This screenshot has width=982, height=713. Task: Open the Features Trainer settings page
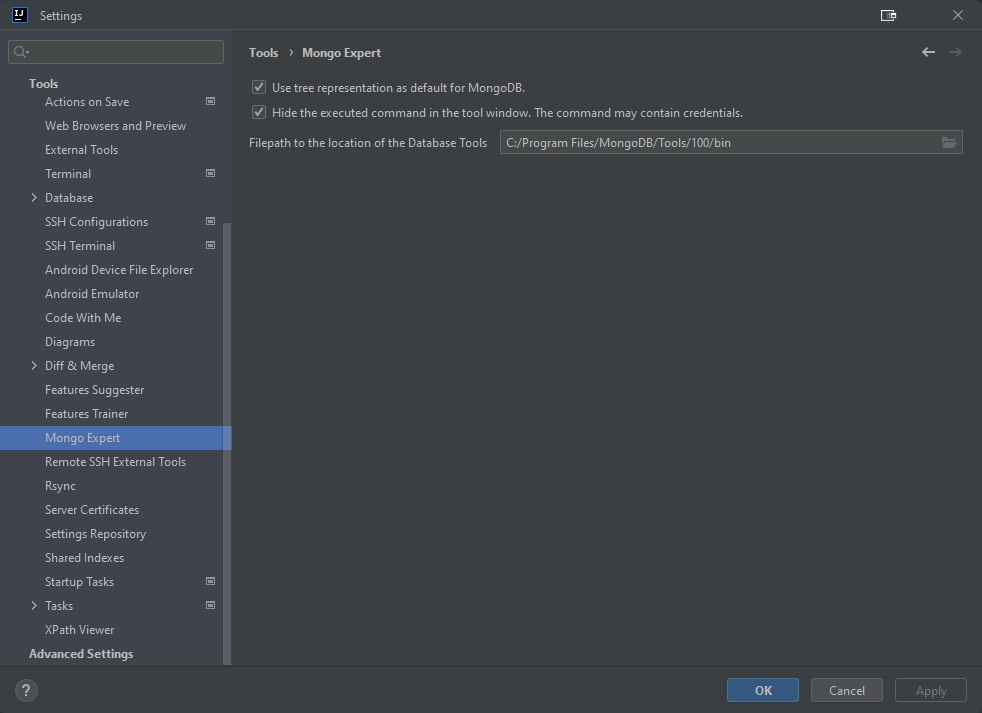(86, 414)
